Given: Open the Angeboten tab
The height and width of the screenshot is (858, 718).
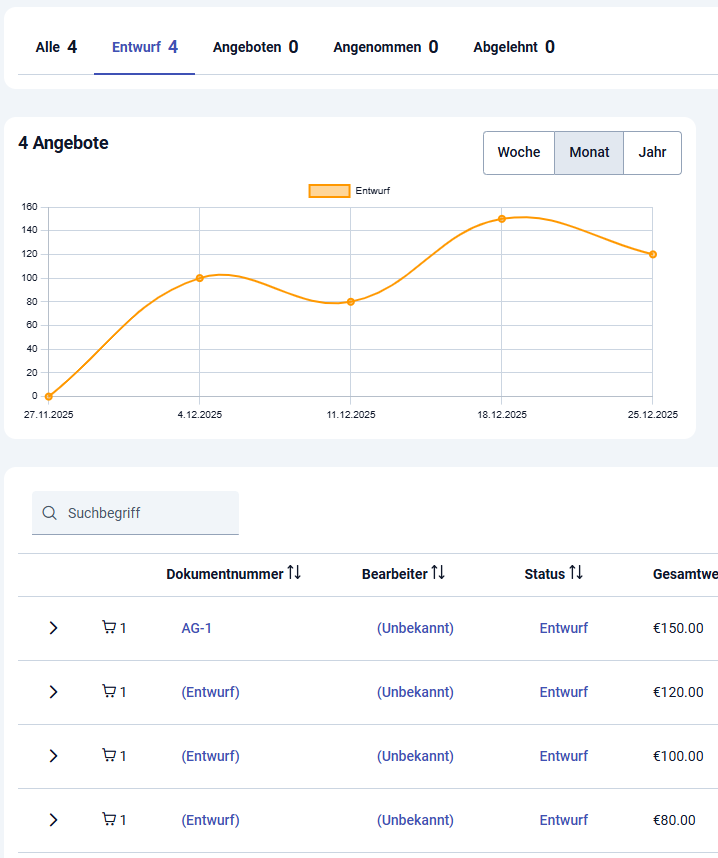Looking at the screenshot, I should click(255, 47).
